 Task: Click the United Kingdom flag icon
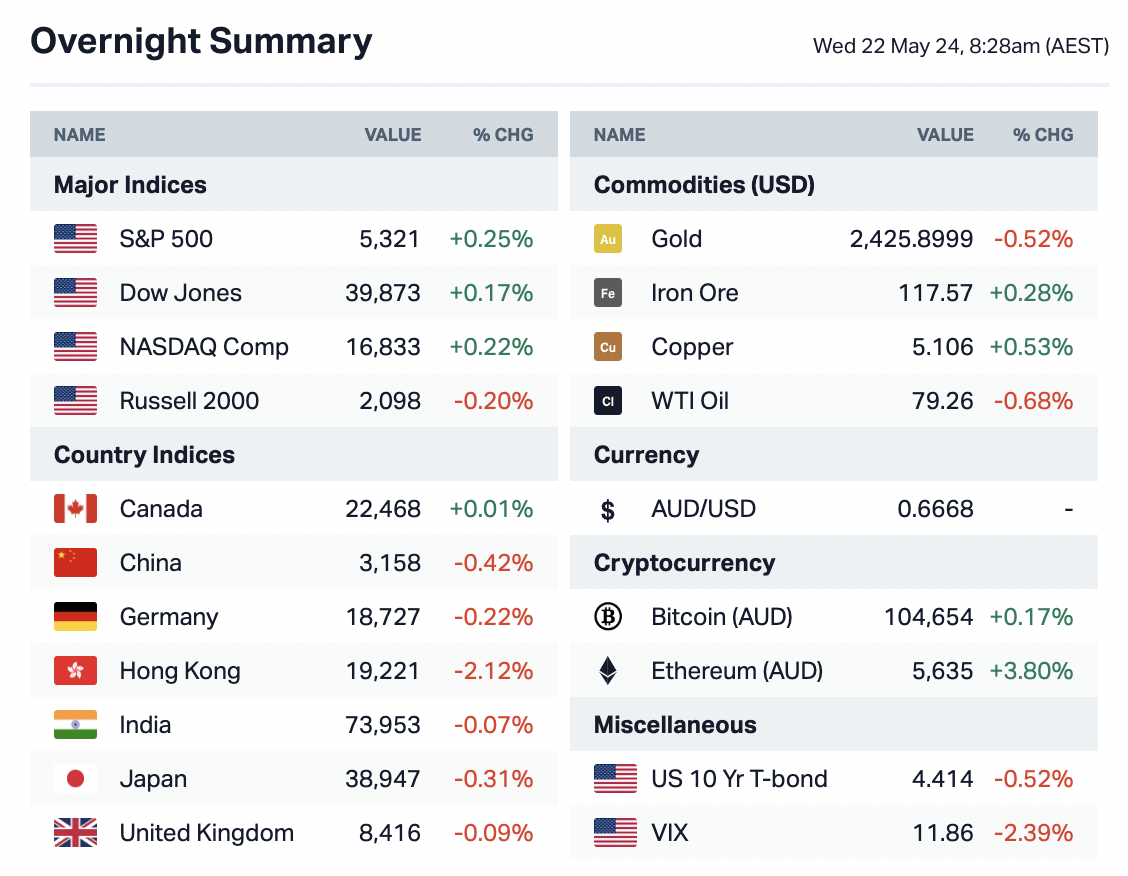(x=75, y=833)
